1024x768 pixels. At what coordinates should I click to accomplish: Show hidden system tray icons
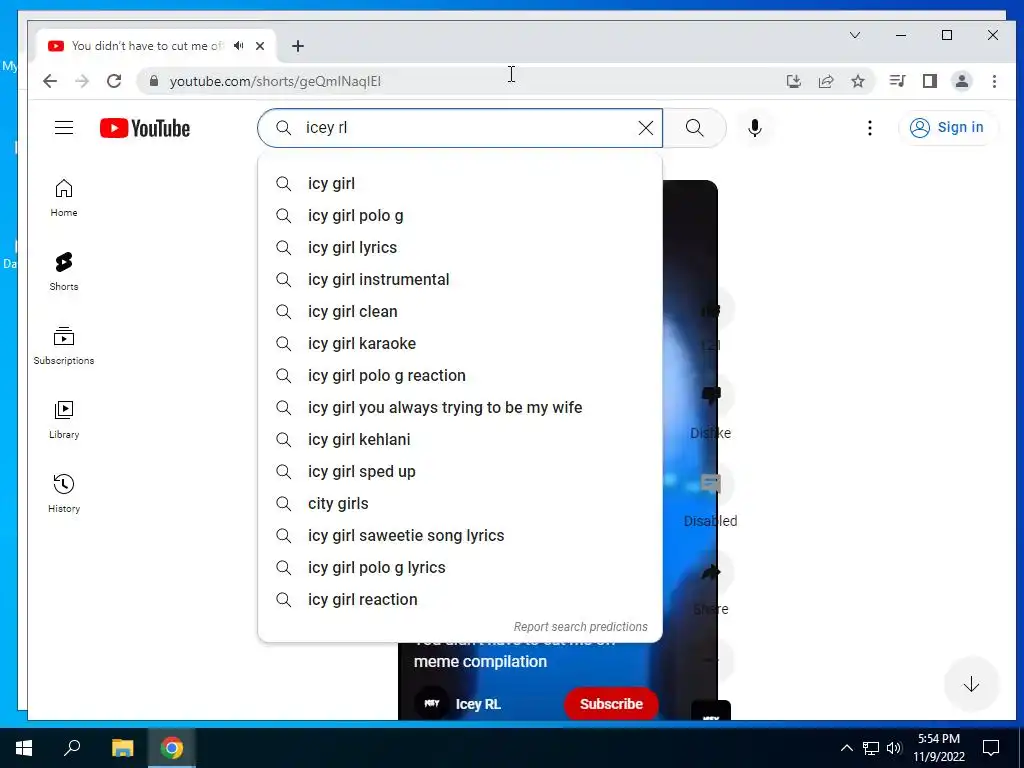click(x=846, y=748)
